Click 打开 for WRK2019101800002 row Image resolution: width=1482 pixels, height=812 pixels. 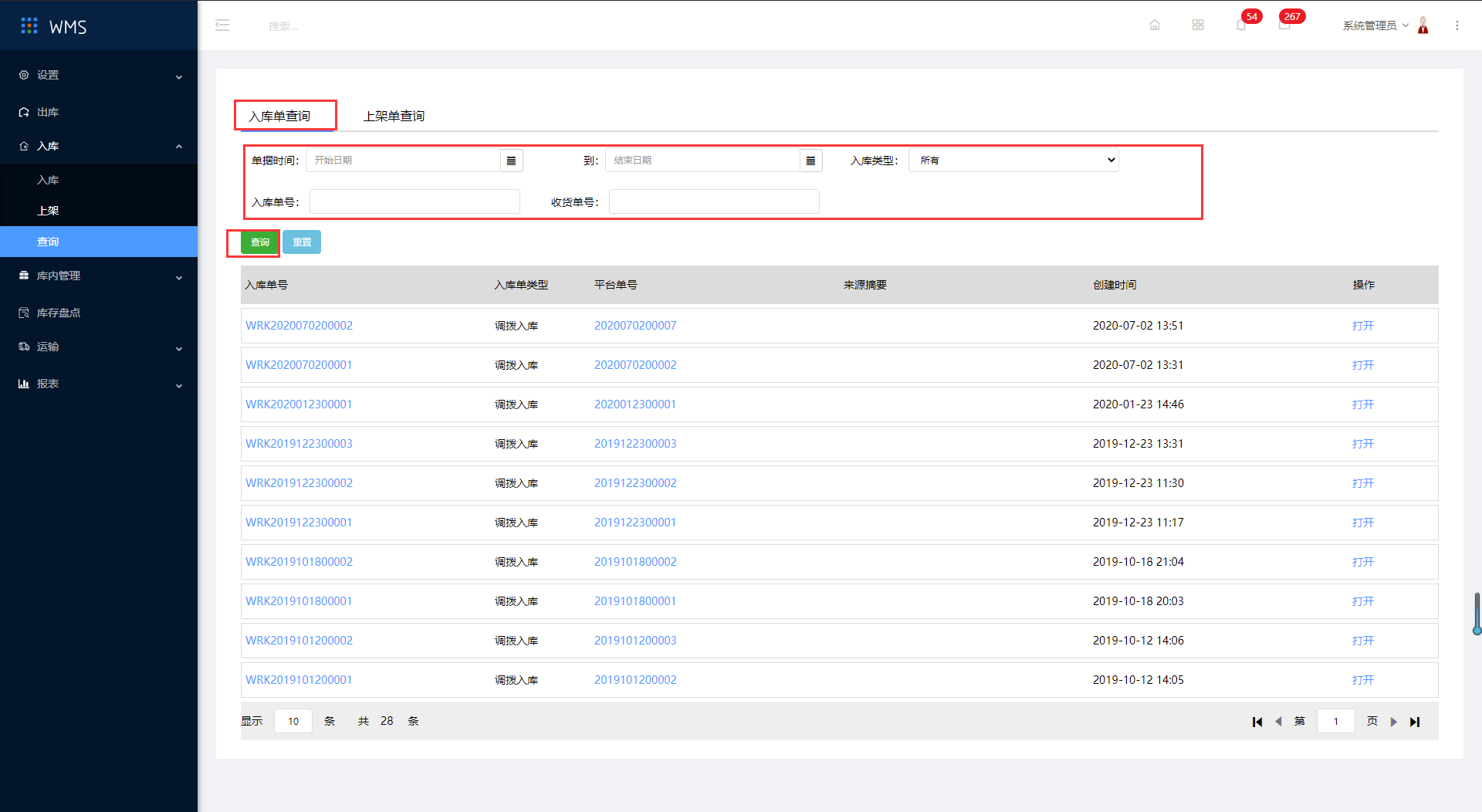coord(1363,562)
